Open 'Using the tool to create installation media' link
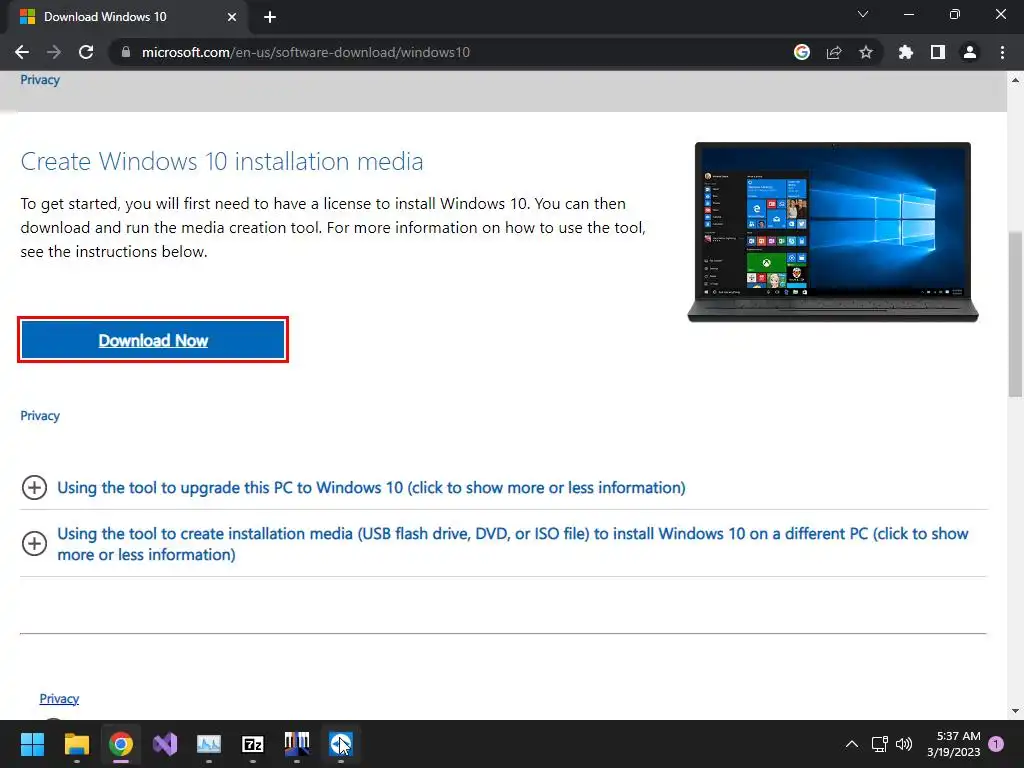This screenshot has width=1024, height=768. pos(513,544)
